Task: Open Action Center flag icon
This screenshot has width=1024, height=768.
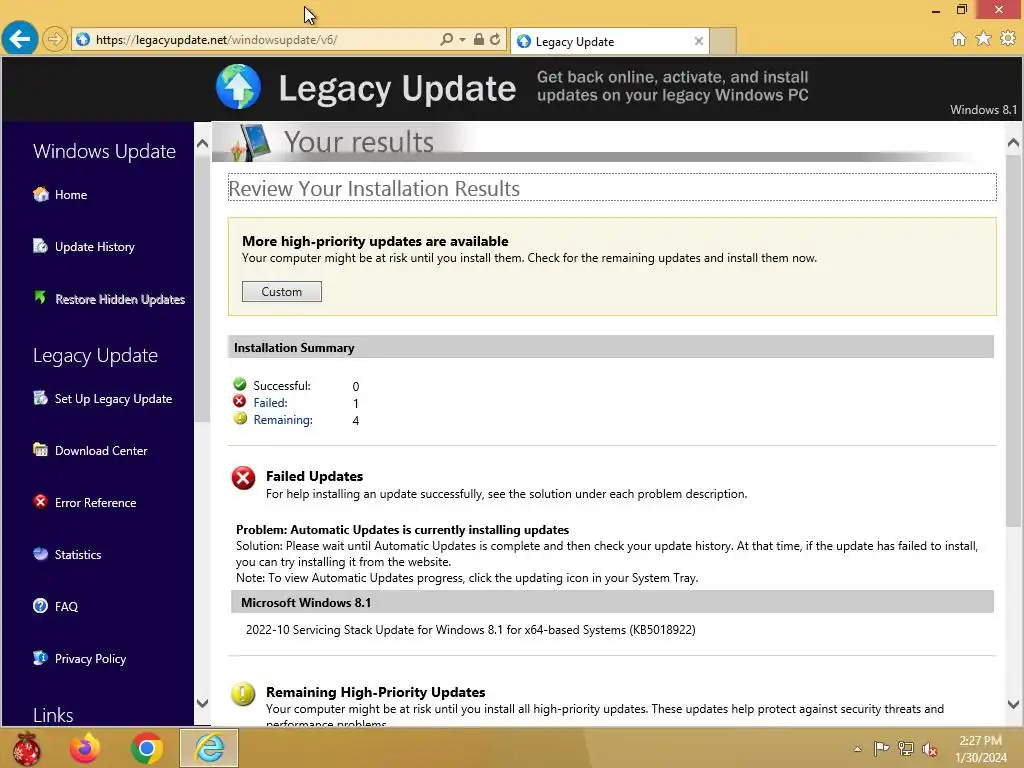Action: pyautogui.click(x=881, y=749)
